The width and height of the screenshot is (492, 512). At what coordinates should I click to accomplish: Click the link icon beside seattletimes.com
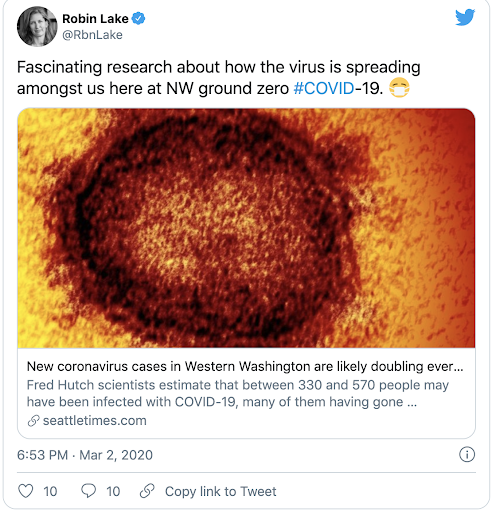pyautogui.click(x=33, y=421)
